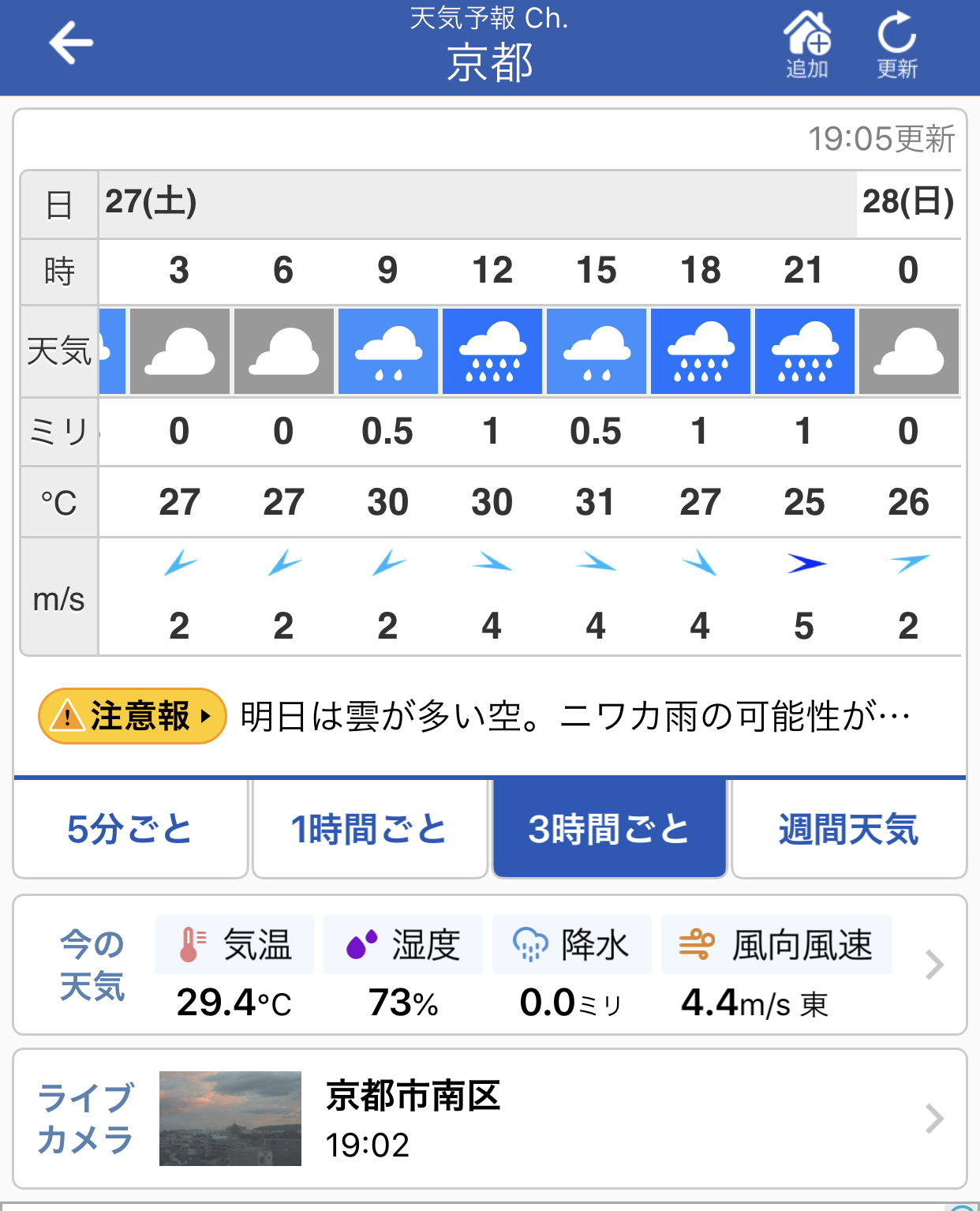Tap the 降水 rain cloud icon

coord(530,945)
